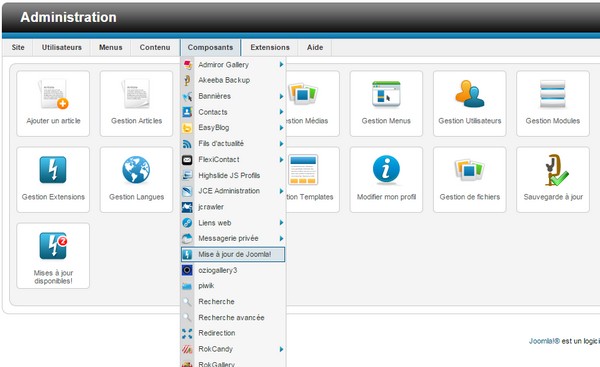Click the Liens web menu icon
Image resolution: width=600 pixels, height=367 pixels.
pyautogui.click(x=187, y=223)
